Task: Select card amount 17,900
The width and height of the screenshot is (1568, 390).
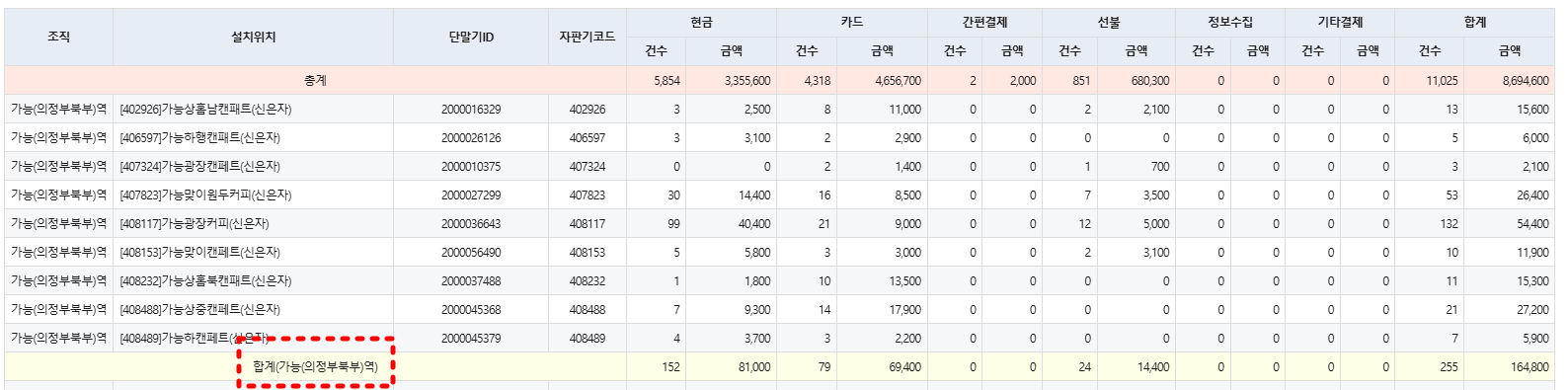Action: [905, 310]
